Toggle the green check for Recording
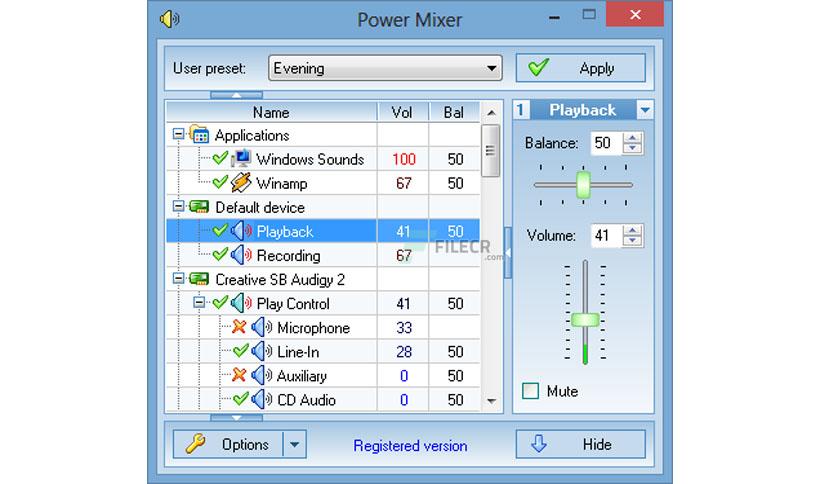 [x=220, y=254]
